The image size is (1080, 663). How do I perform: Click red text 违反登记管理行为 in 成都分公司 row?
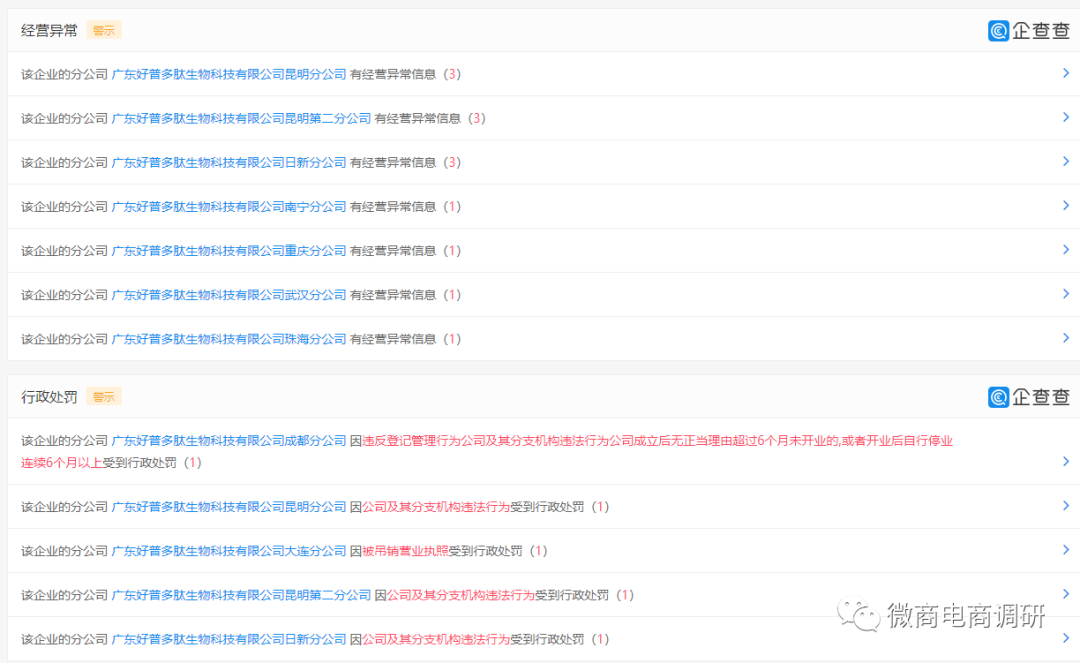[x=411, y=441]
